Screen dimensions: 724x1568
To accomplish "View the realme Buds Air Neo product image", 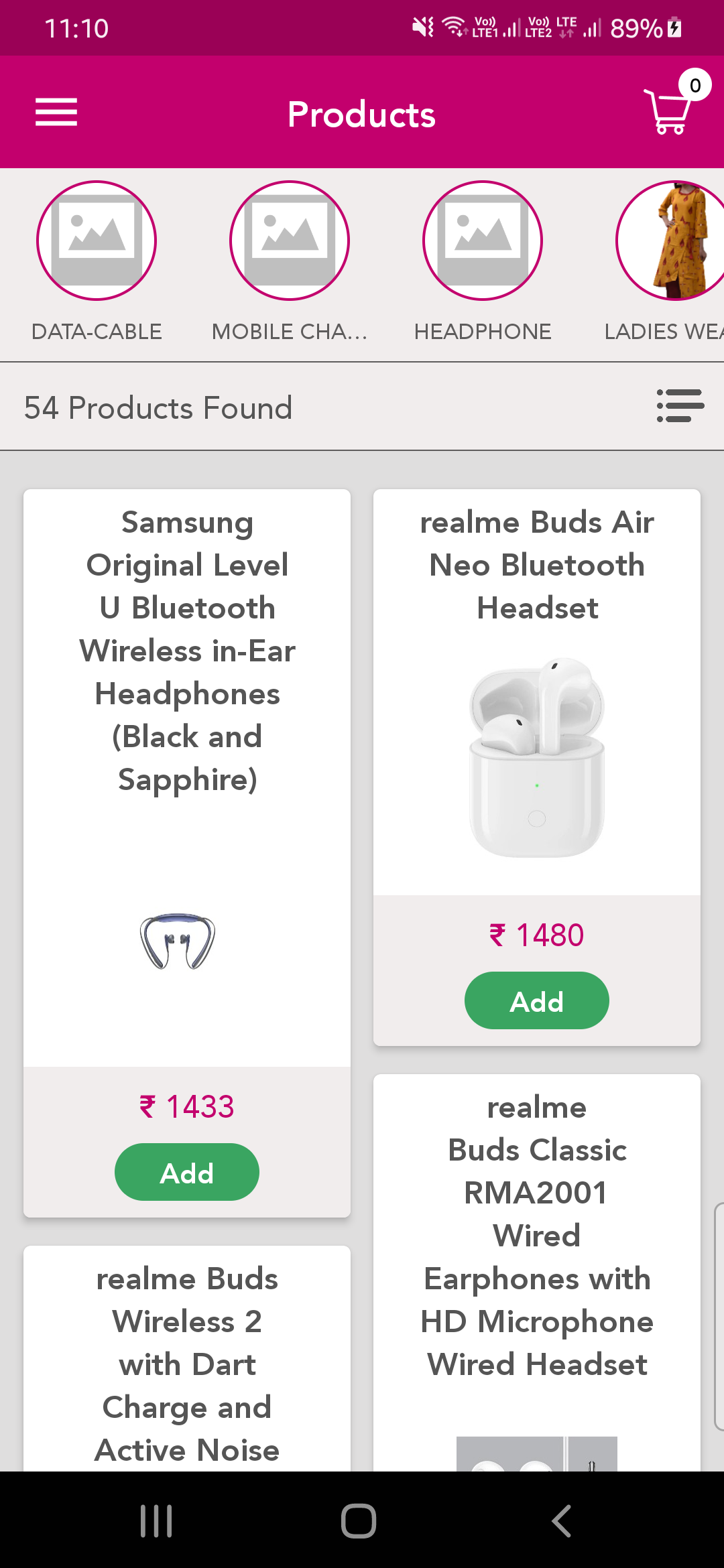I will point(537,757).
